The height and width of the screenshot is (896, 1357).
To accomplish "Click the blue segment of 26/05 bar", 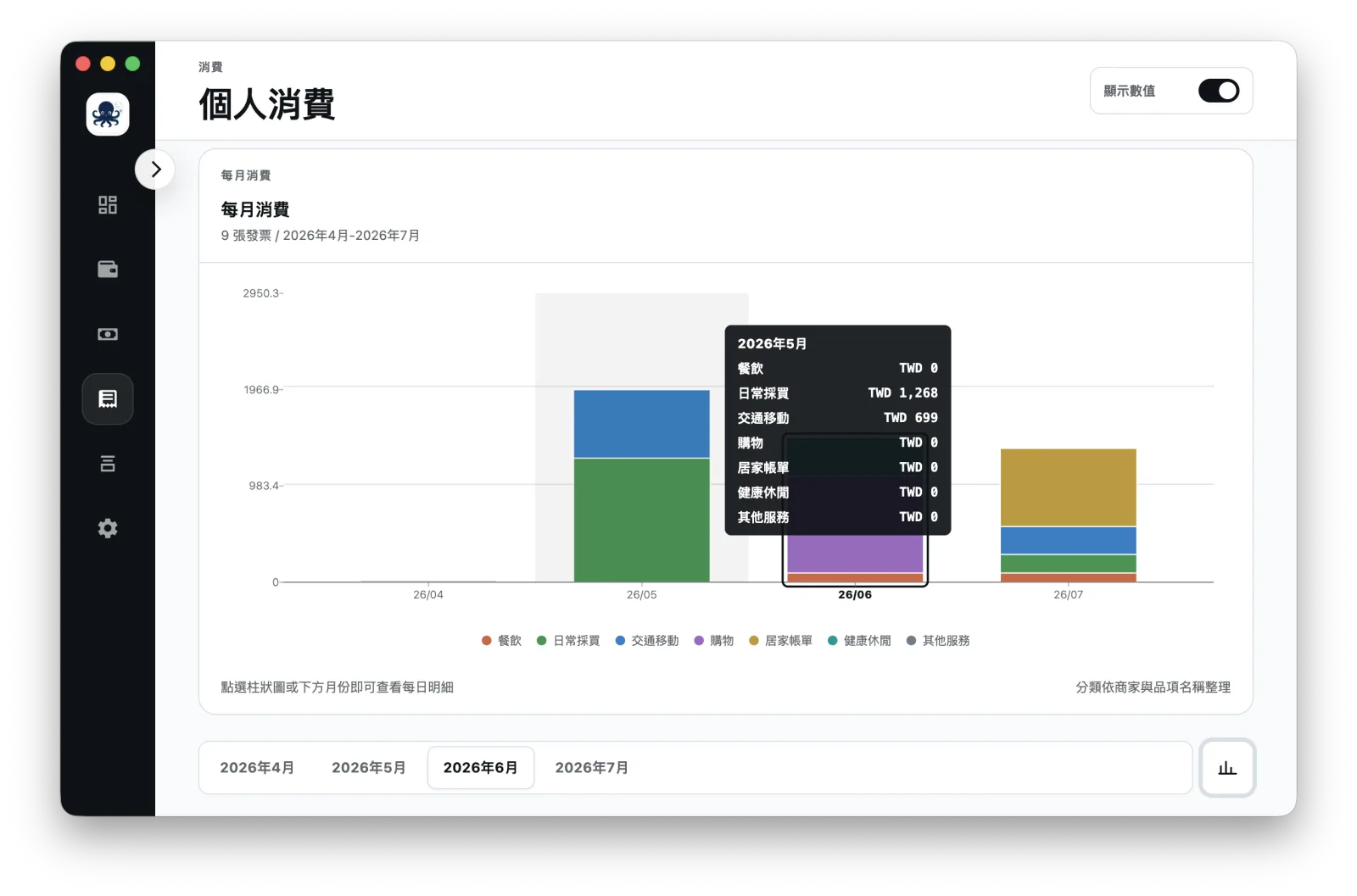I will 642,424.
